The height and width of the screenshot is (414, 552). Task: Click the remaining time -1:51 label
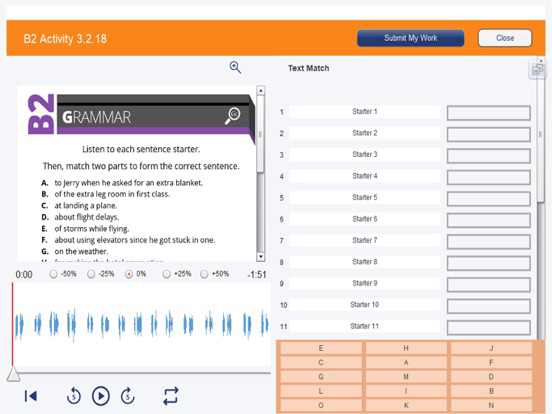point(257,275)
